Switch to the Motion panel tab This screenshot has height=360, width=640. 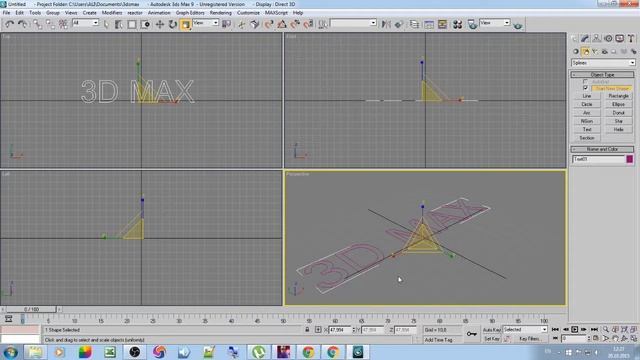pyautogui.click(x=608, y=38)
